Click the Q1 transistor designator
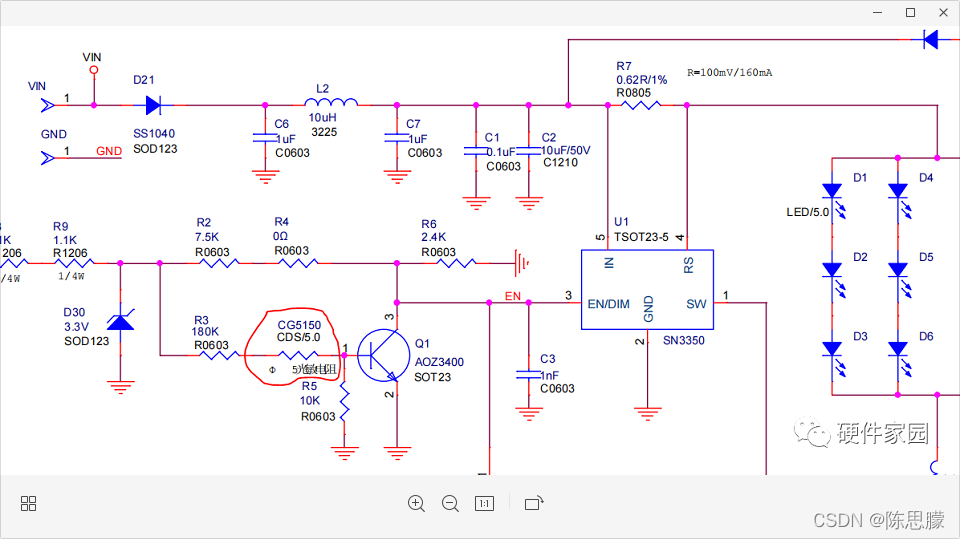The image size is (960, 539). coord(422,344)
